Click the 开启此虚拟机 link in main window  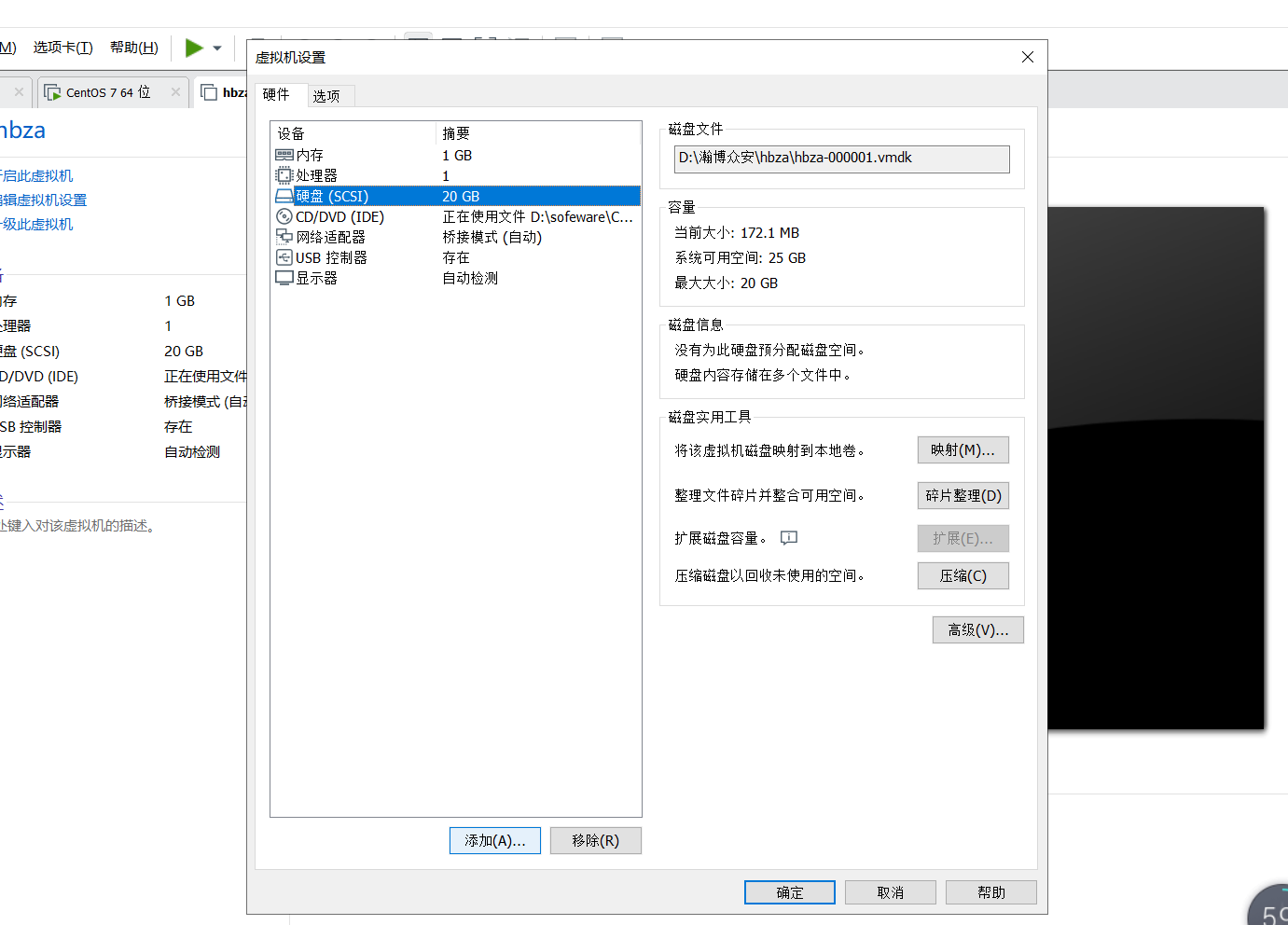point(36,175)
